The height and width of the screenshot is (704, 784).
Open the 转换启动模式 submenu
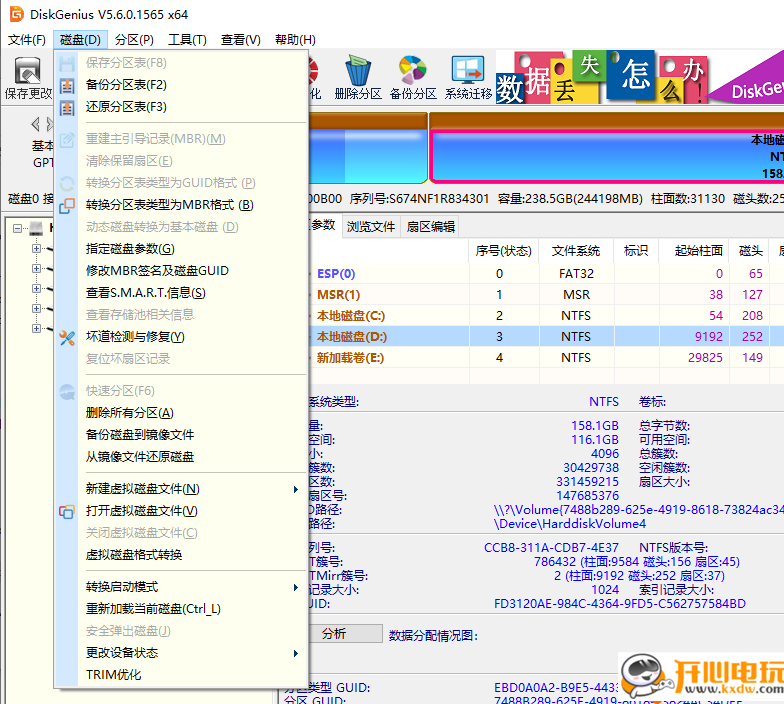point(181,587)
